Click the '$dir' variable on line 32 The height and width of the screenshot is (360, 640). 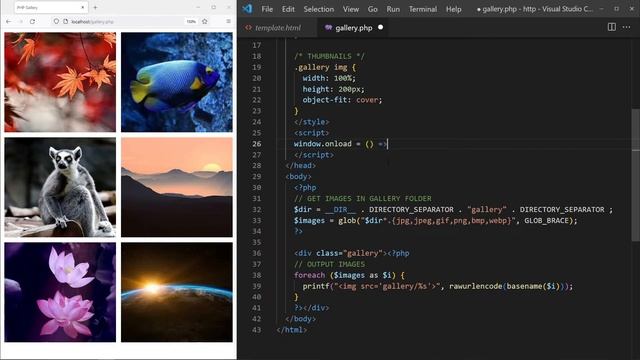pyautogui.click(x=302, y=209)
